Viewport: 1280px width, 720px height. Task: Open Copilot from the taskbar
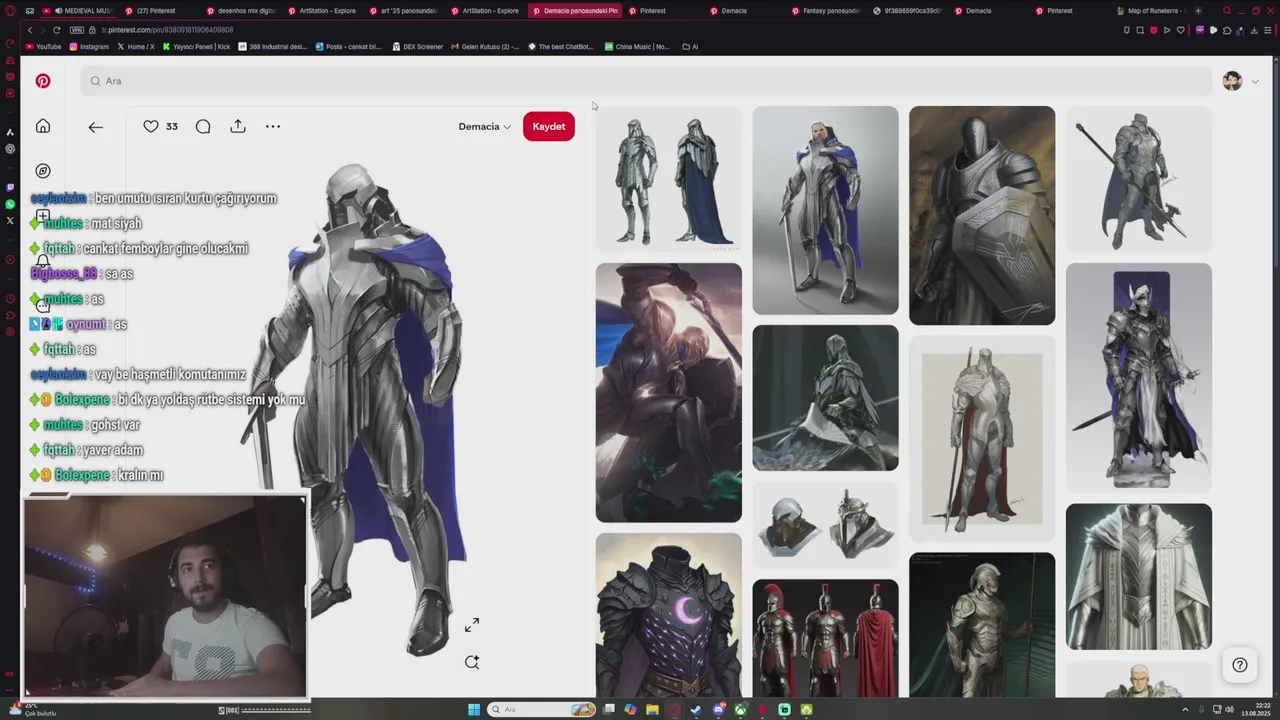pyautogui.click(x=630, y=710)
